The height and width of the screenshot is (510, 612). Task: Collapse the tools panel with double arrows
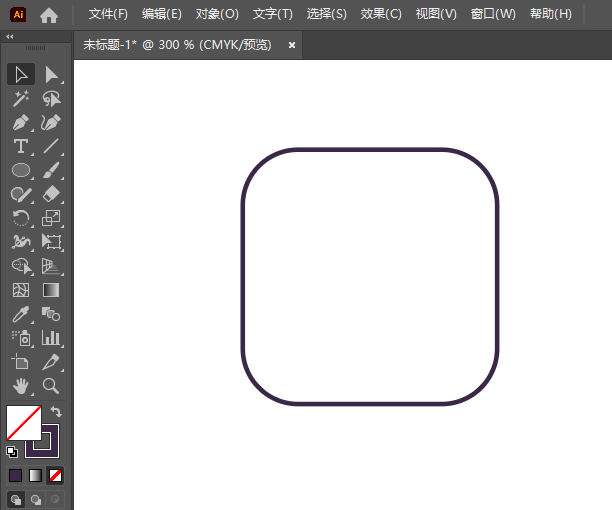(10, 36)
